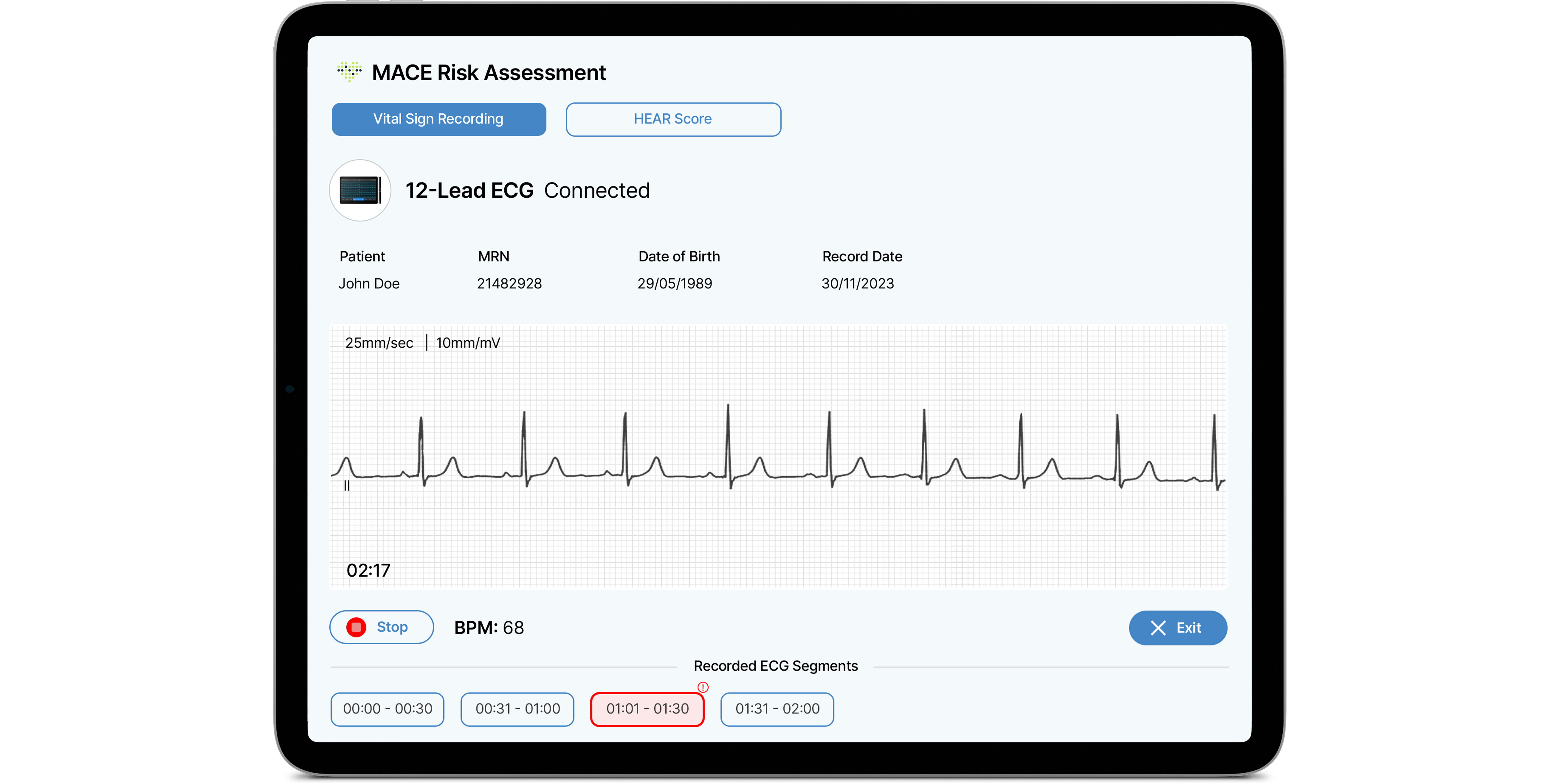
Task: Exit the ECG recording screen
Action: click(x=1178, y=628)
